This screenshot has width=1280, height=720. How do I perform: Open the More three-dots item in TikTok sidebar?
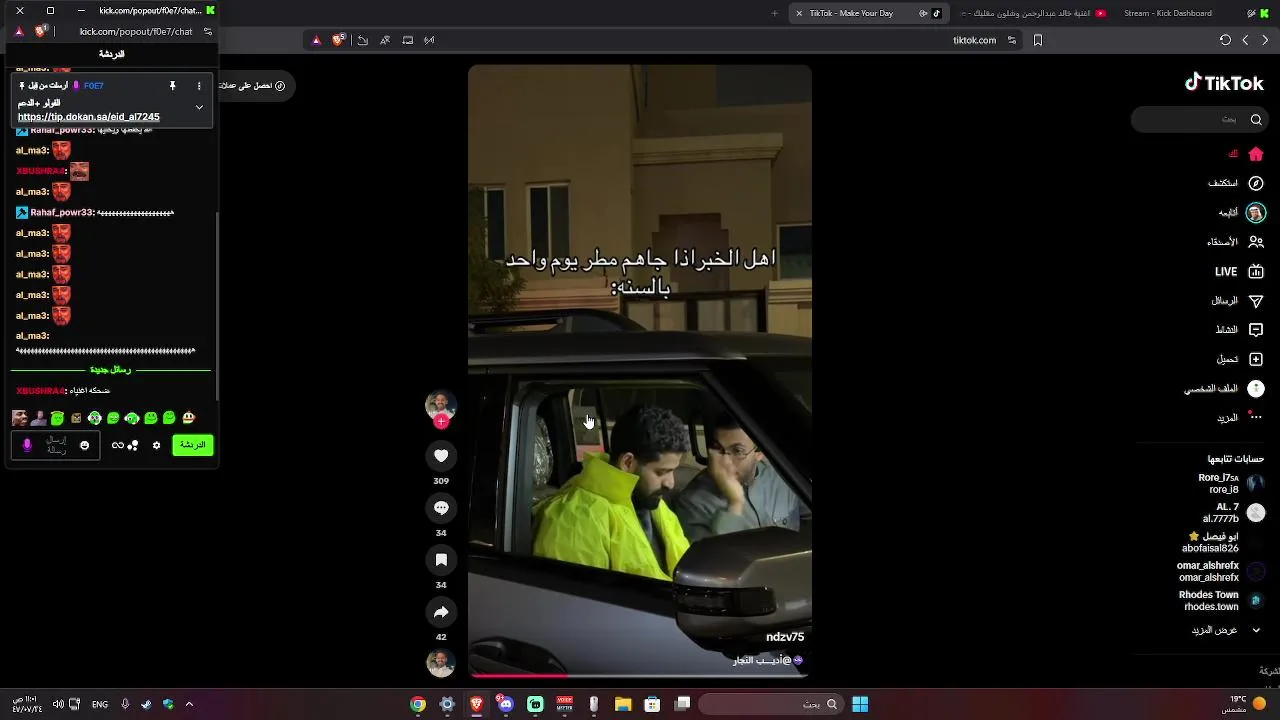tap(1240, 417)
